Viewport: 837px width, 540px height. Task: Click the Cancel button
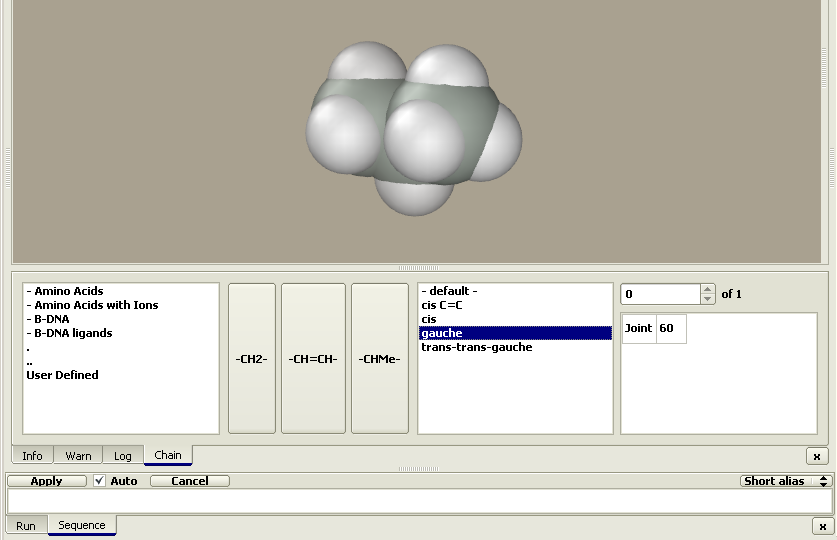click(189, 481)
